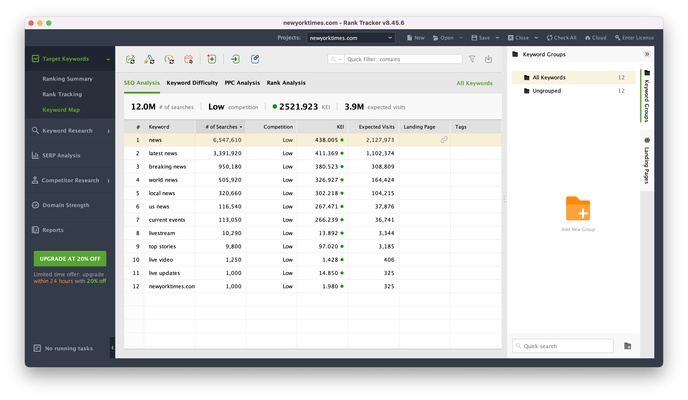Click the triangle Google Ads update icon
The height and width of the screenshot is (400, 688).
[x=149, y=59]
